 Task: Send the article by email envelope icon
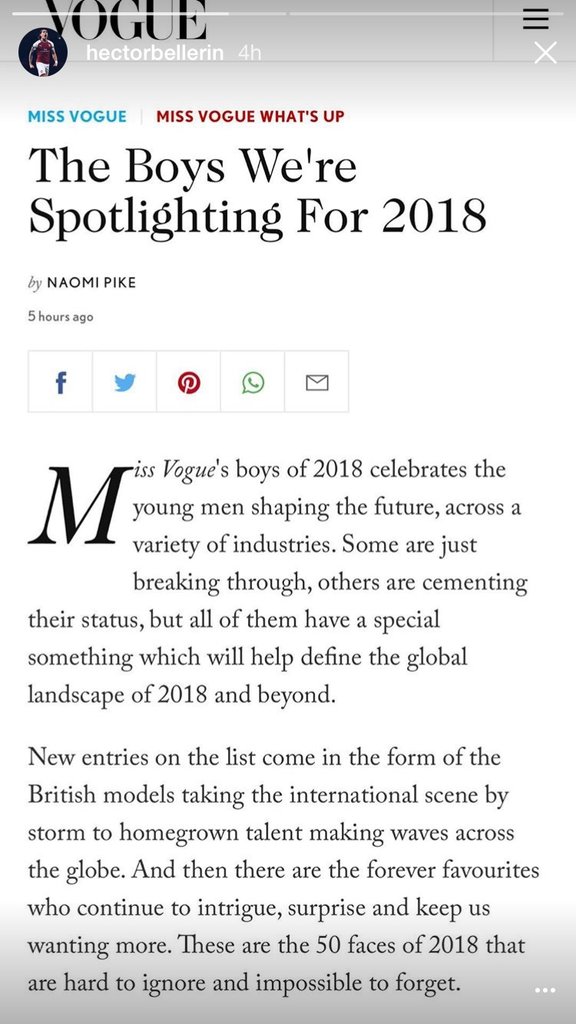point(317,382)
